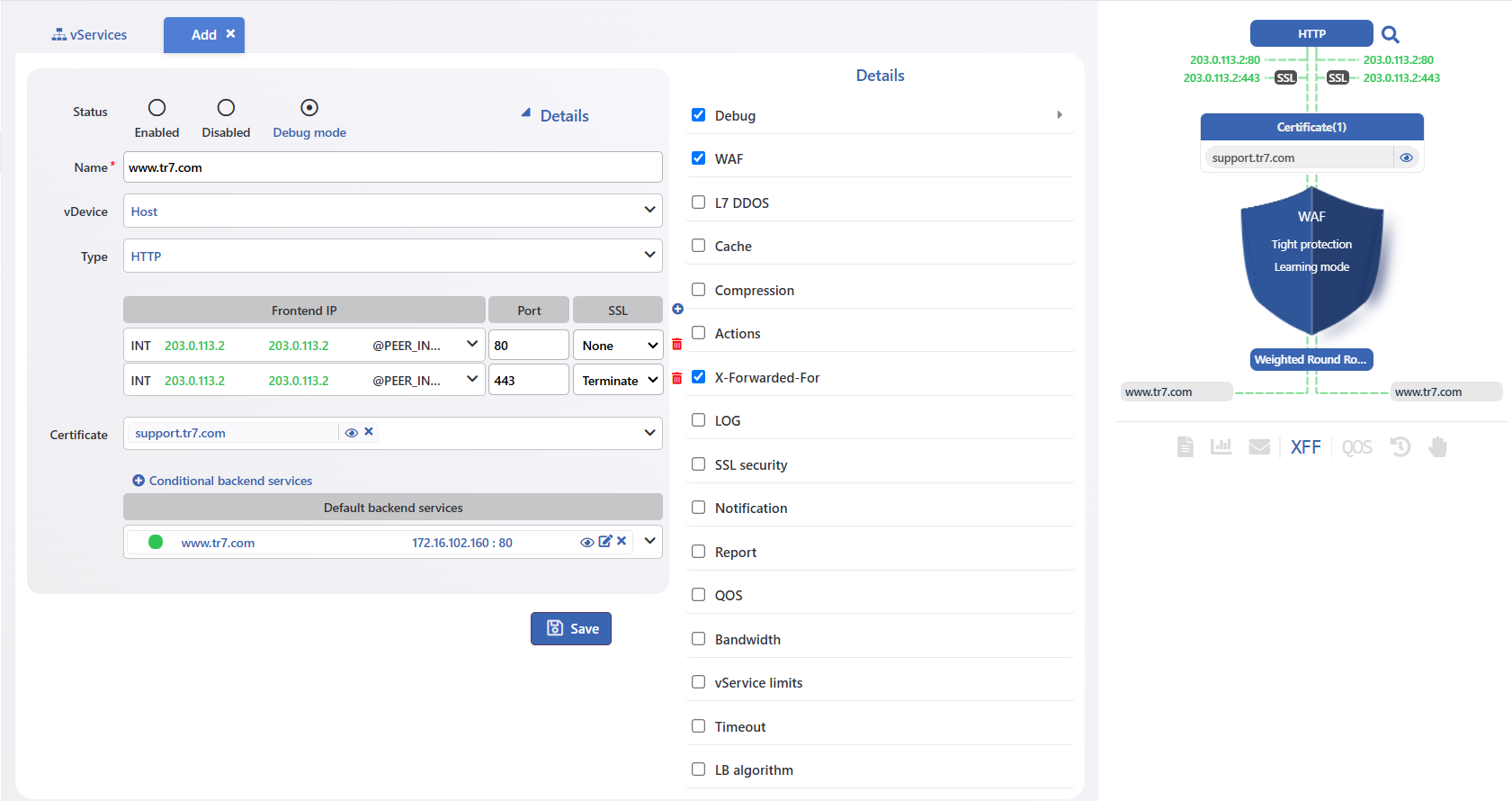View the www.tr7.com backend service details
The width and height of the screenshot is (1512, 801).
586,542
